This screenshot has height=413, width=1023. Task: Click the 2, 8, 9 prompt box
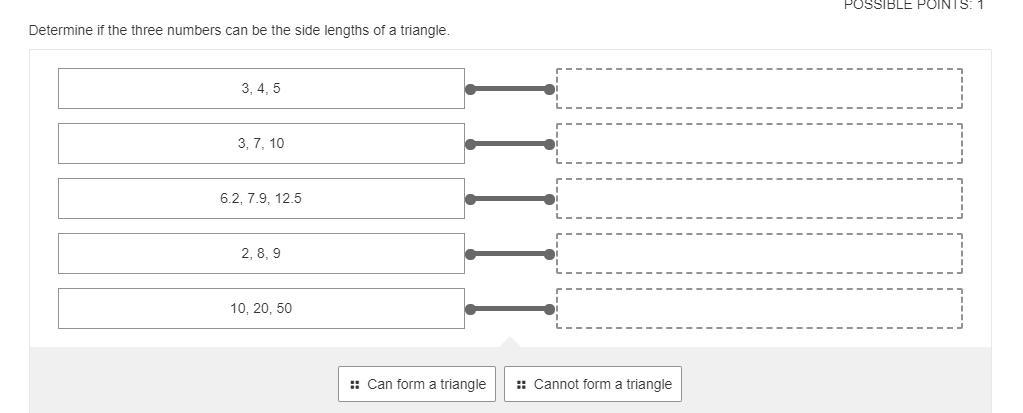tap(261, 253)
